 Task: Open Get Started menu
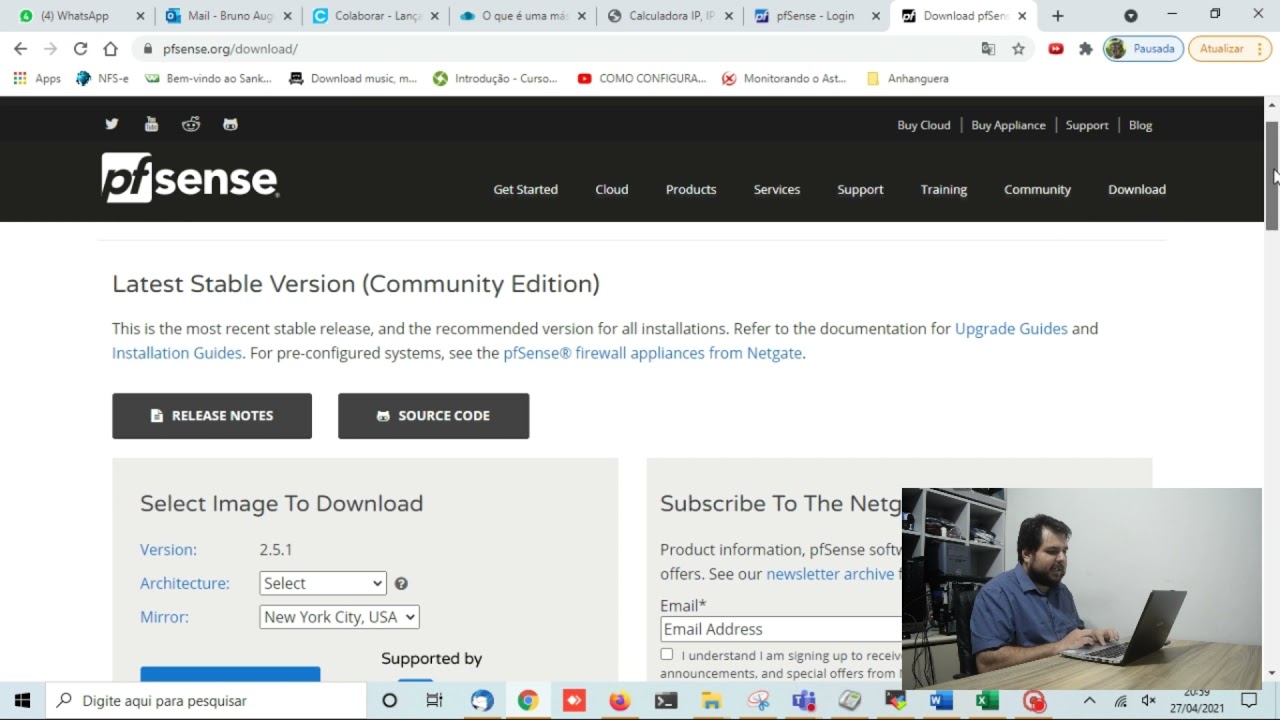[x=525, y=189]
